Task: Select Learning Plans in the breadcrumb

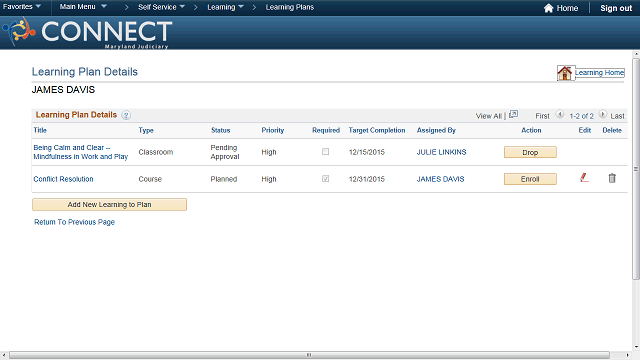Action: [x=290, y=7]
